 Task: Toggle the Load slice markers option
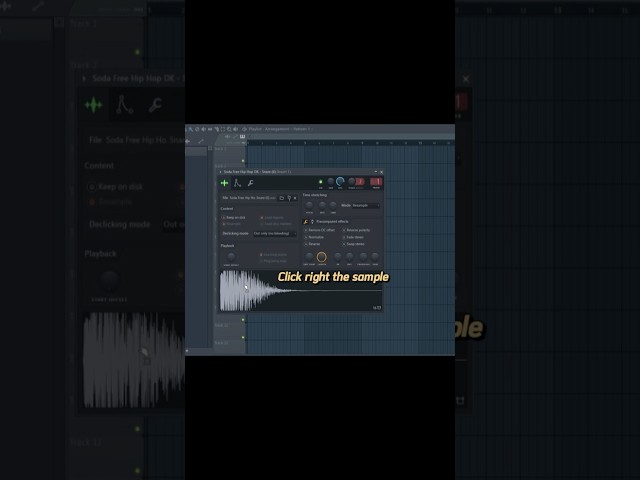pos(276,224)
